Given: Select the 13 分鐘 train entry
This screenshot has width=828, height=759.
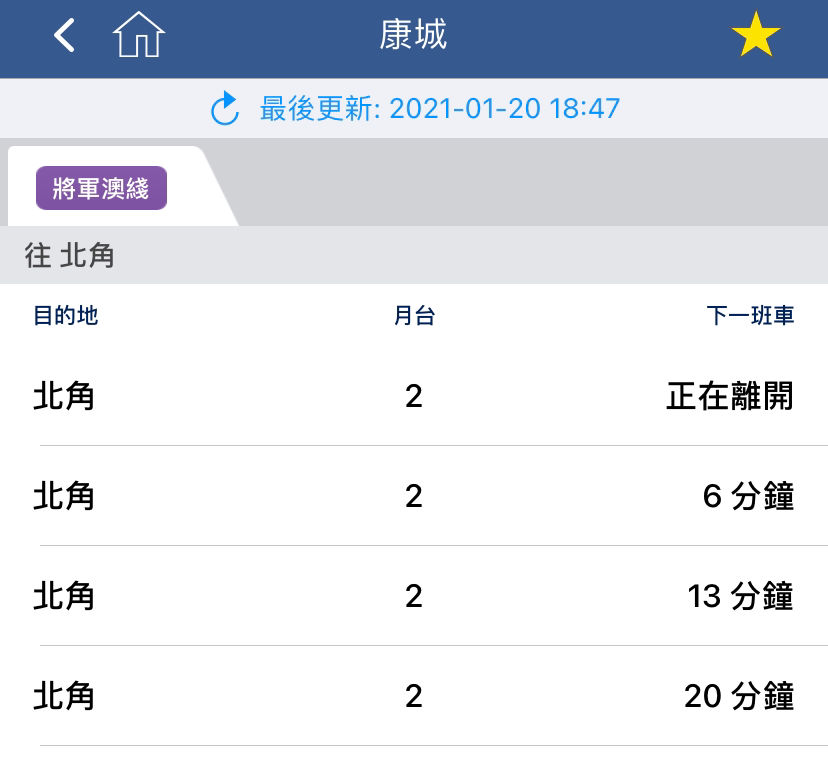Looking at the screenshot, I should (414, 596).
